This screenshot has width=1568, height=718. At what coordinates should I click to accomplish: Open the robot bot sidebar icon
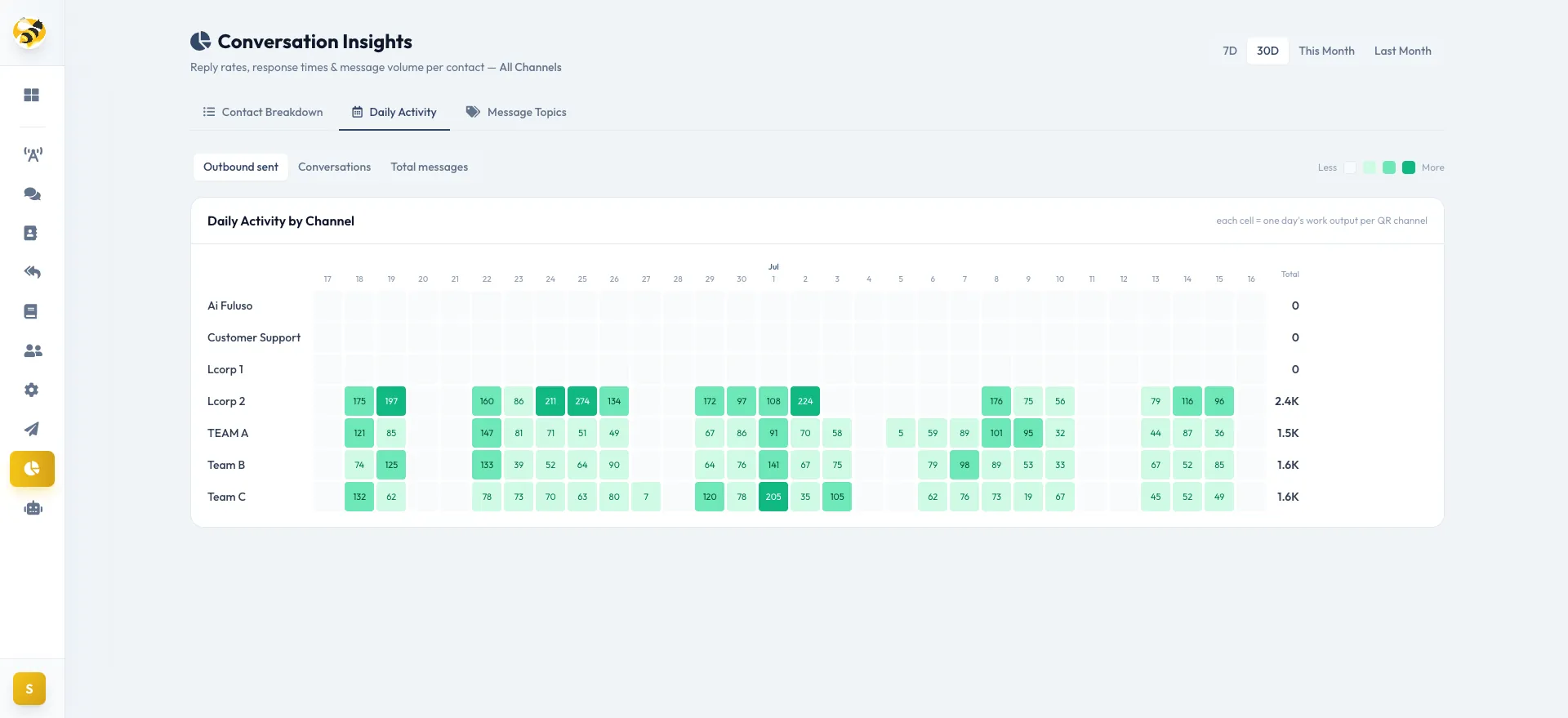(x=32, y=508)
